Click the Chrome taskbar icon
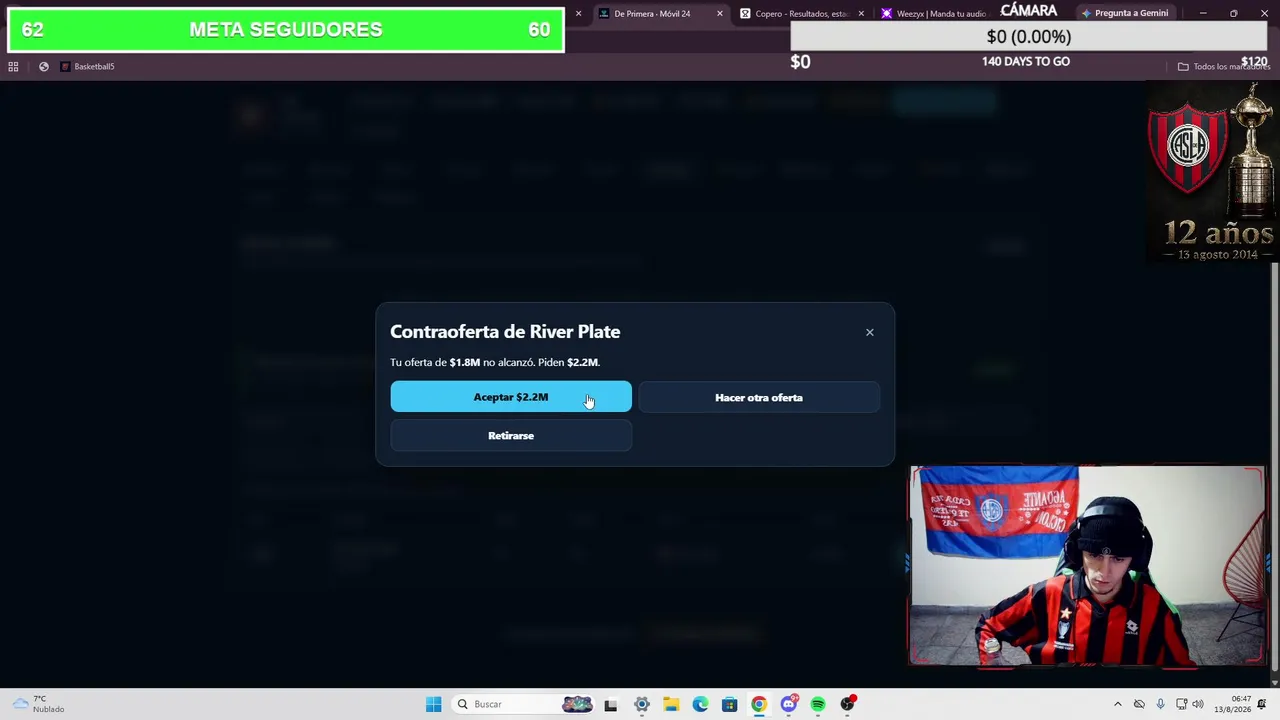1280x720 pixels. (x=759, y=704)
